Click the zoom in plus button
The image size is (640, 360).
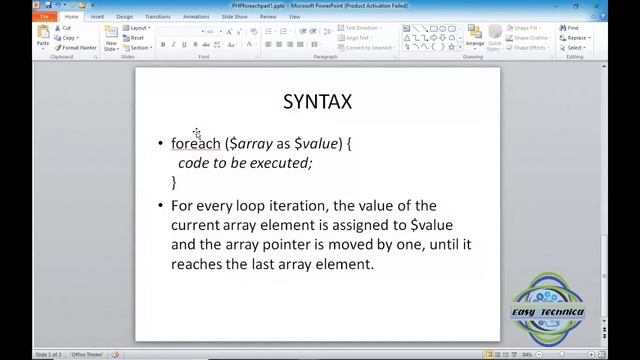click(x=591, y=355)
